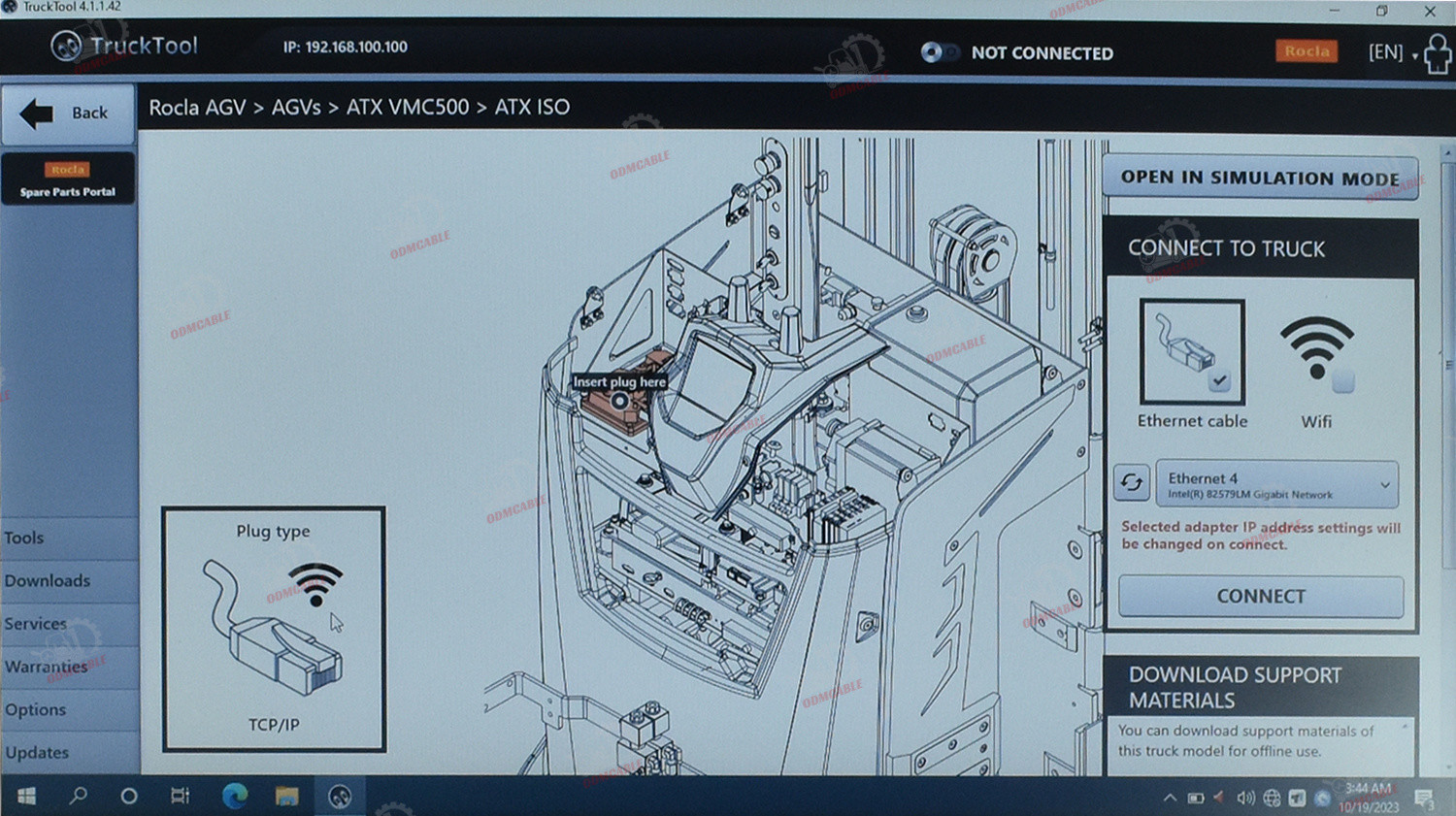The width and height of the screenshot is (1456, 816).
Task: Show hidden system tray icons
Action: point(1170,799)
